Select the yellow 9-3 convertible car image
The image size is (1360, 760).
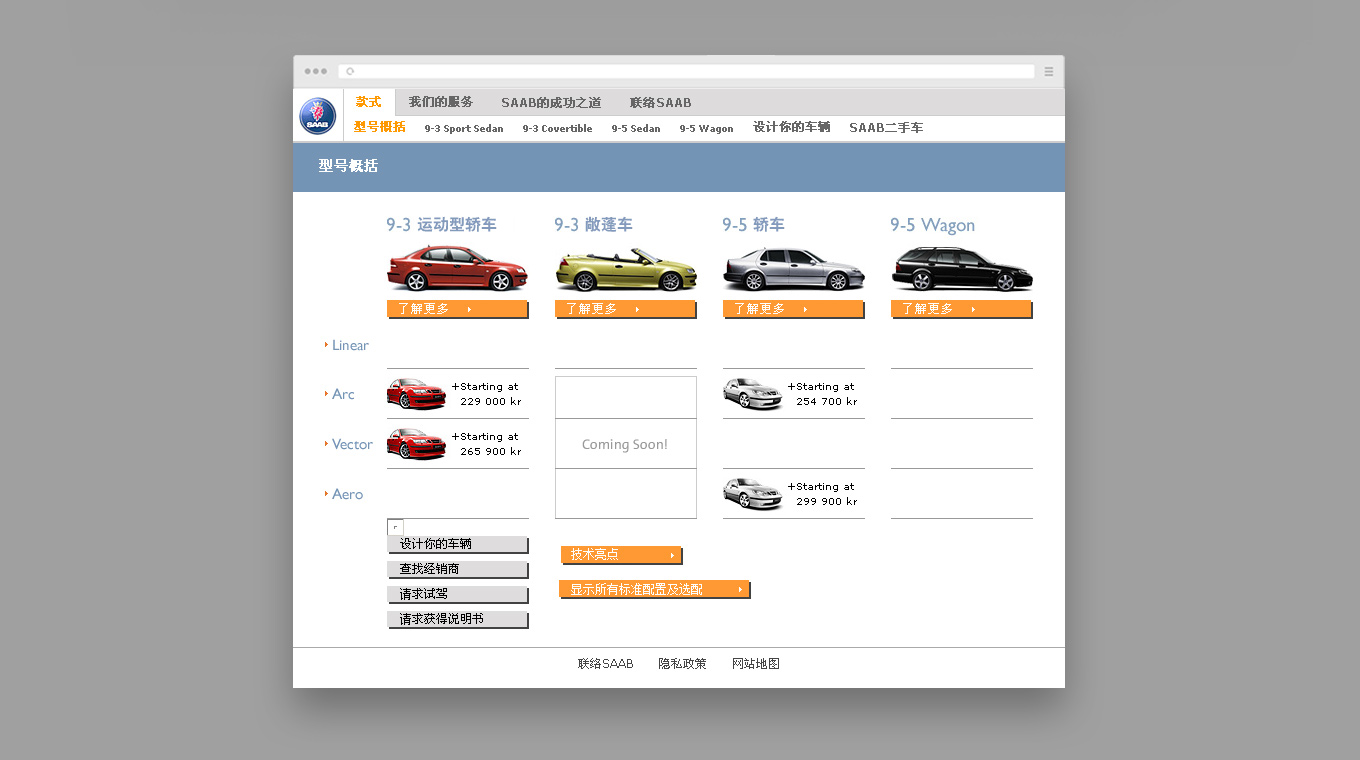[x=626, y=270]
